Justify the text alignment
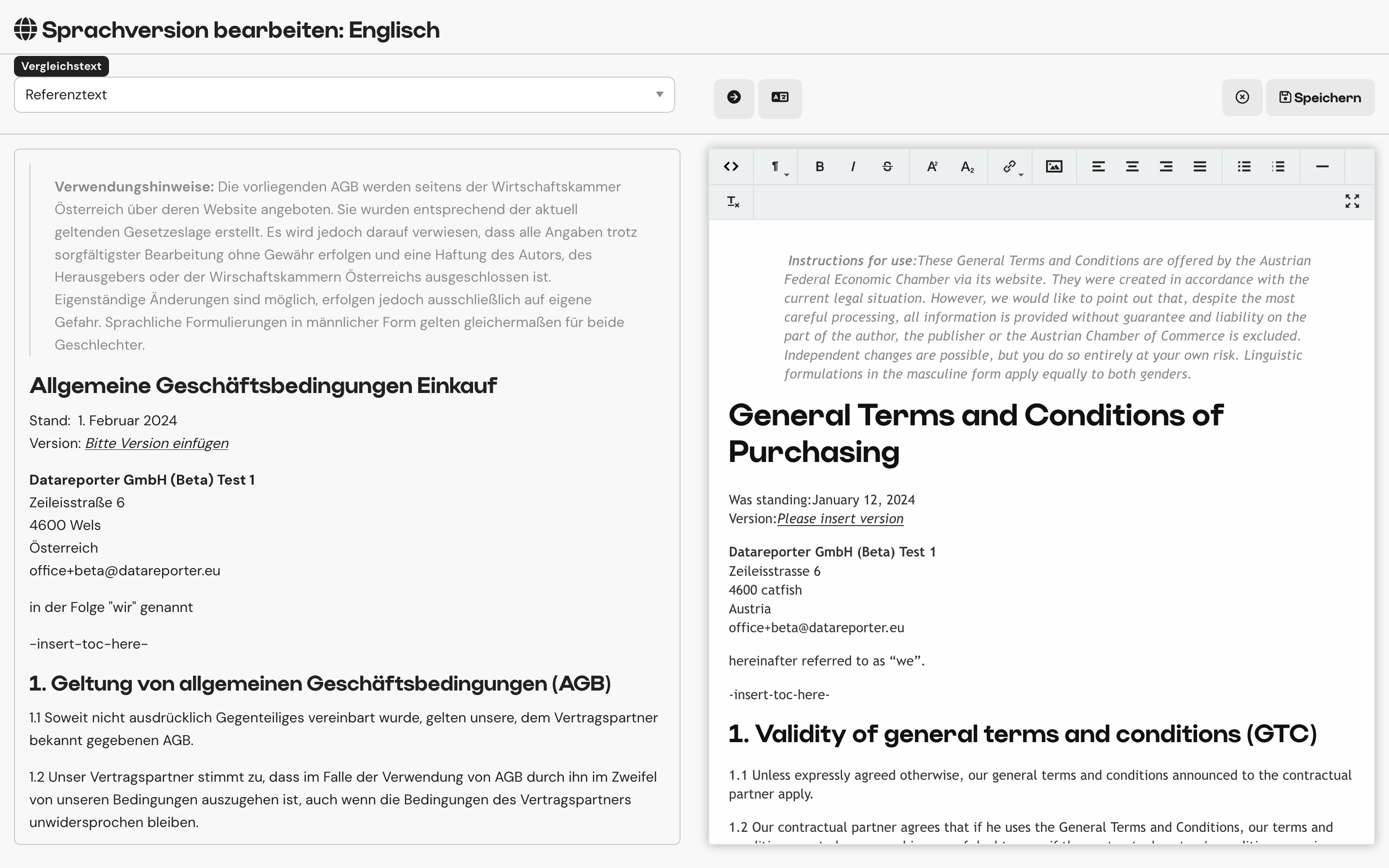The image size is (1389, 868). click(1199, 166)
